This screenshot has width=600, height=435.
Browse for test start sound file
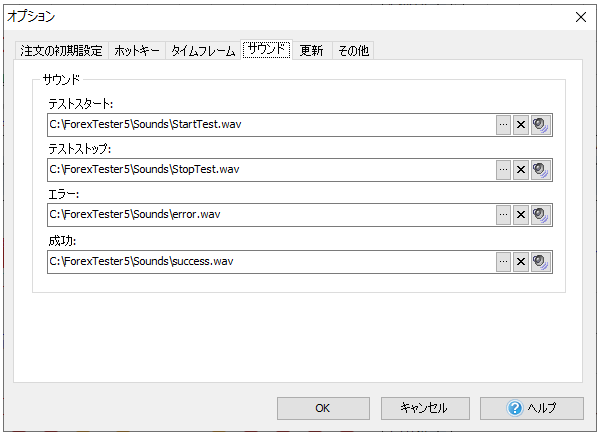[x=503, y=125]
